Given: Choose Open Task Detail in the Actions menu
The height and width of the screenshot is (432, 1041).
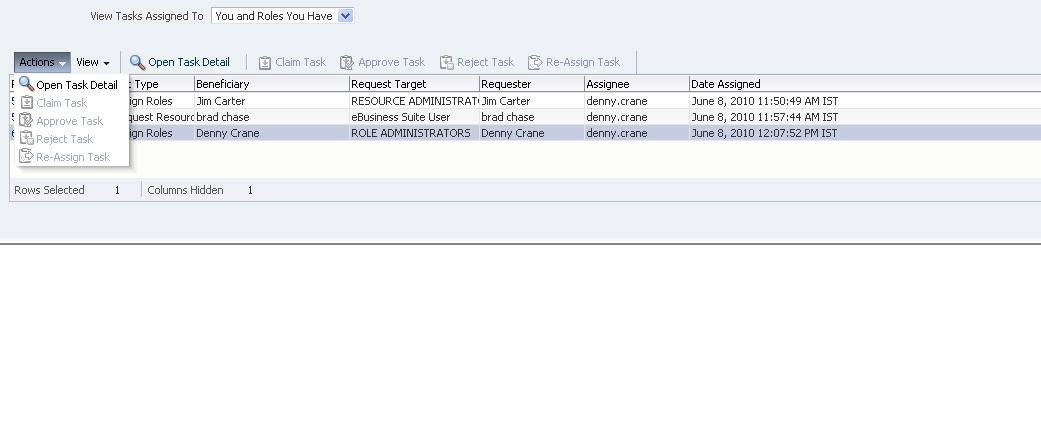Looking at the screenshot, I should coord(72,85).
